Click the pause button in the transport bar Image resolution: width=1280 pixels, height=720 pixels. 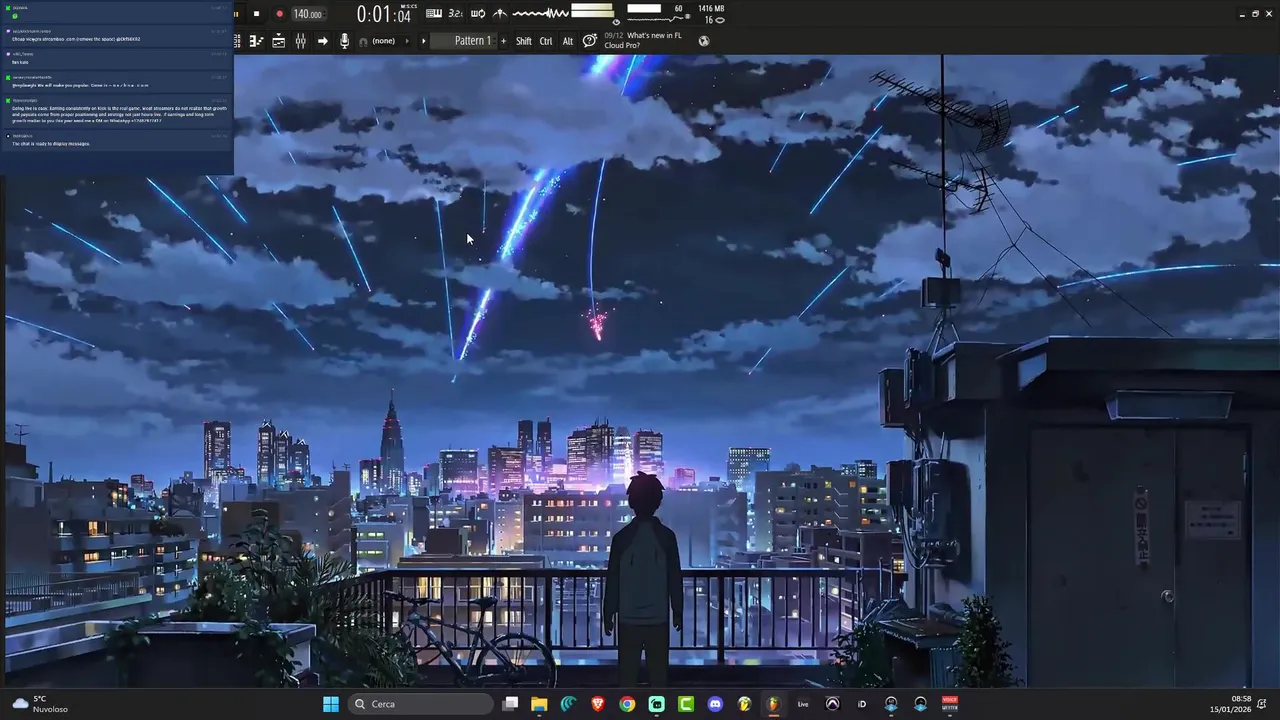236,14
